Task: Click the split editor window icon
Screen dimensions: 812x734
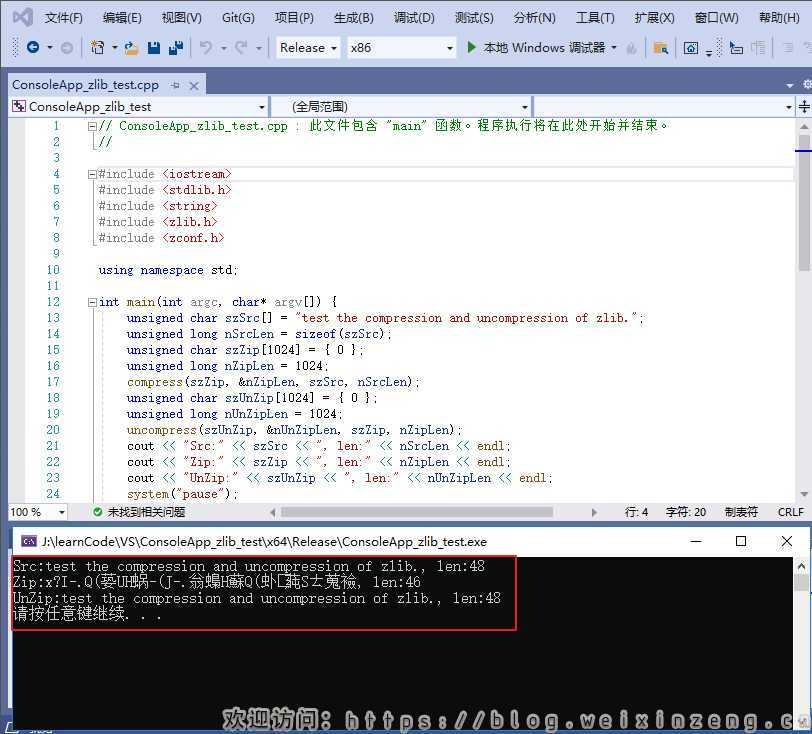Action: (x=804, y=107)
